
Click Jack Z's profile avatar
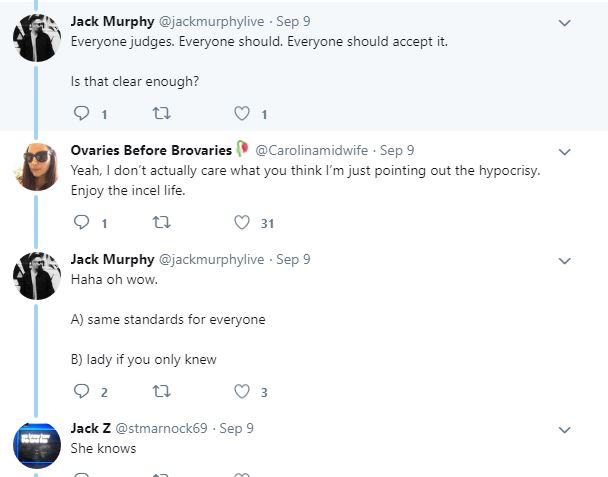point(36,445)
